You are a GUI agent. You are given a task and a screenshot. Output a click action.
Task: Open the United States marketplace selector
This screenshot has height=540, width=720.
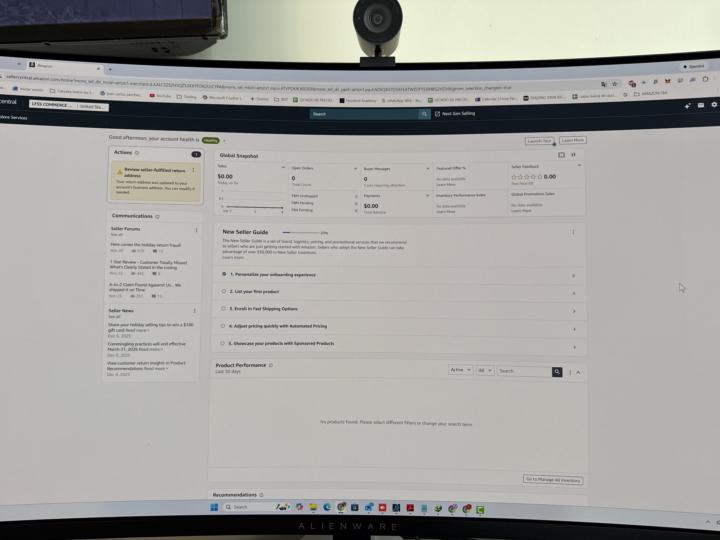click(x=93, y=107)
